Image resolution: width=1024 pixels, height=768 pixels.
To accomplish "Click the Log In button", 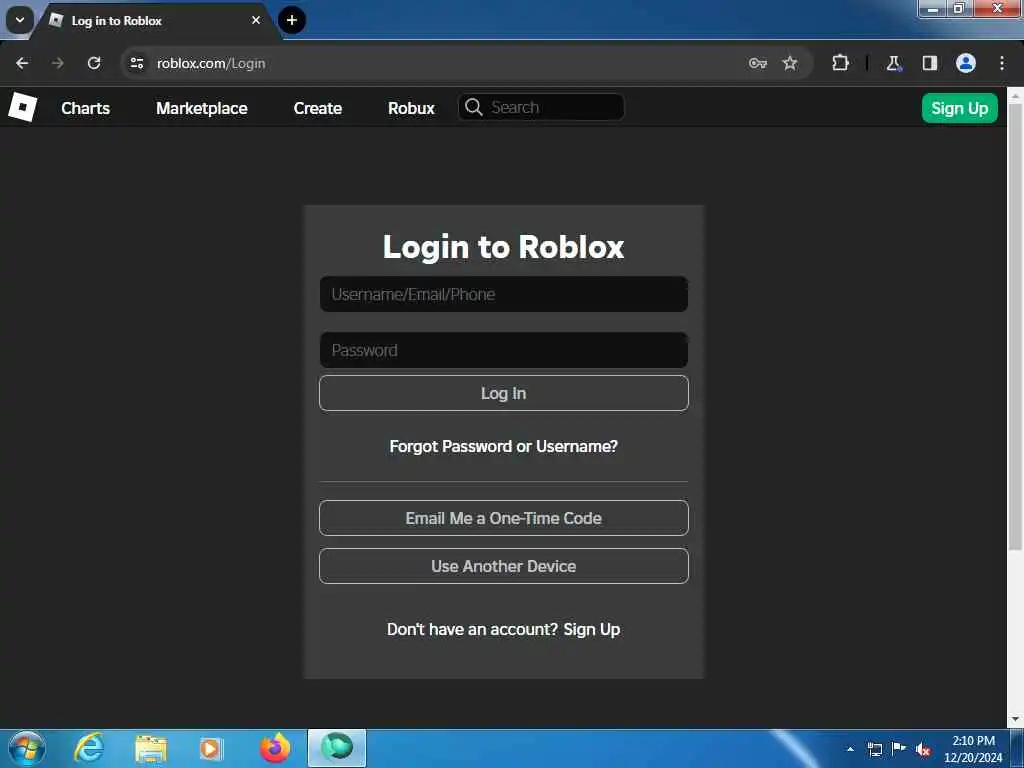I will 504,393.
